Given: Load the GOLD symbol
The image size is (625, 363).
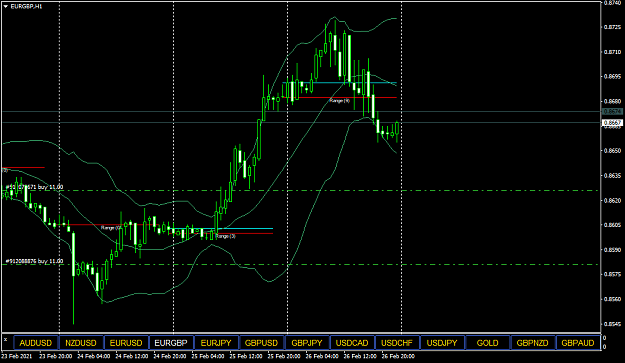Looking at the screenshot, I should [487, 343].
